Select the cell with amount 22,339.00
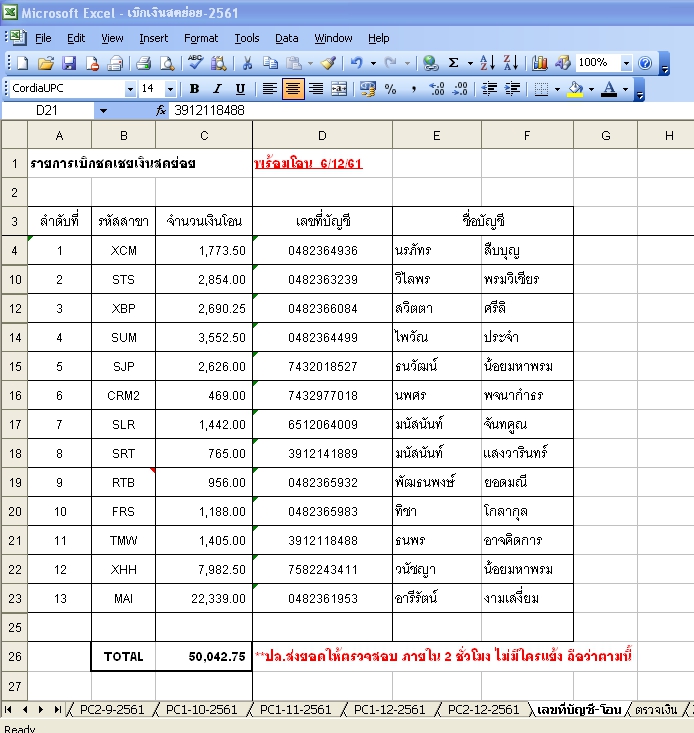The height and width of the screenshot is (733, 694). tap(204, 599)
